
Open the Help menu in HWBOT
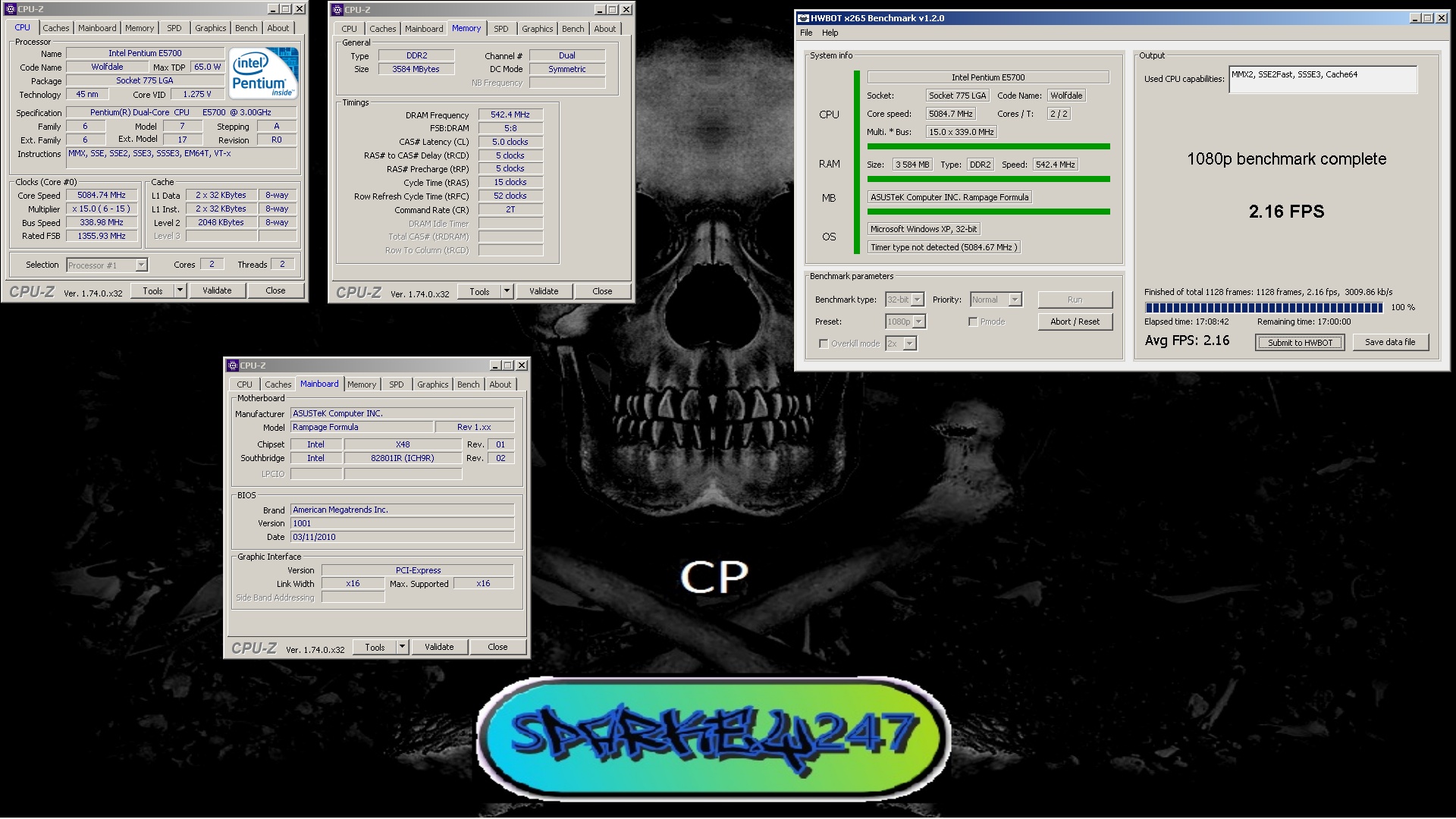[x=830, y=33]
